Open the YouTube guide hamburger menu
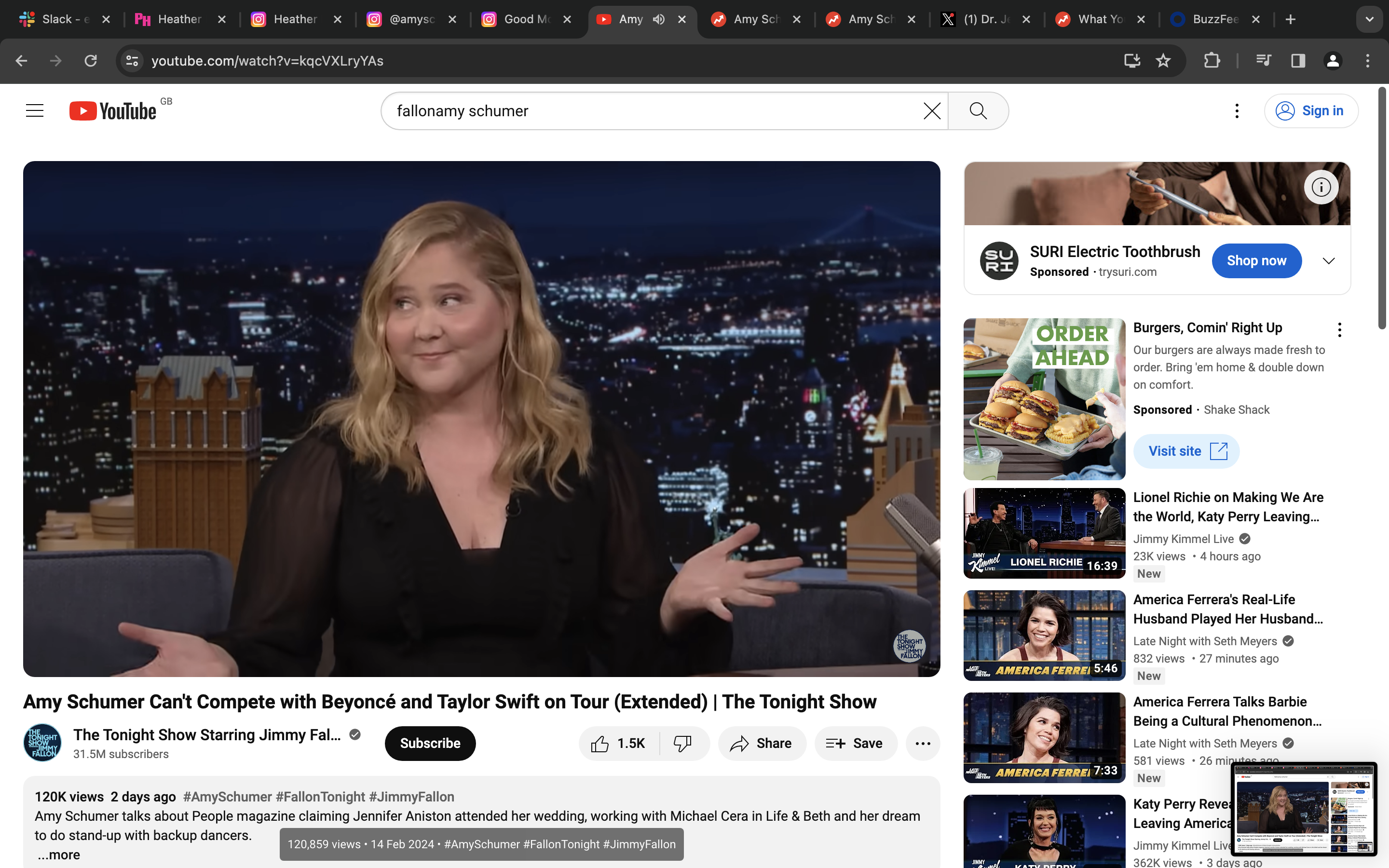The height and width of the screenshot is (868, 1389). [34, 110]
